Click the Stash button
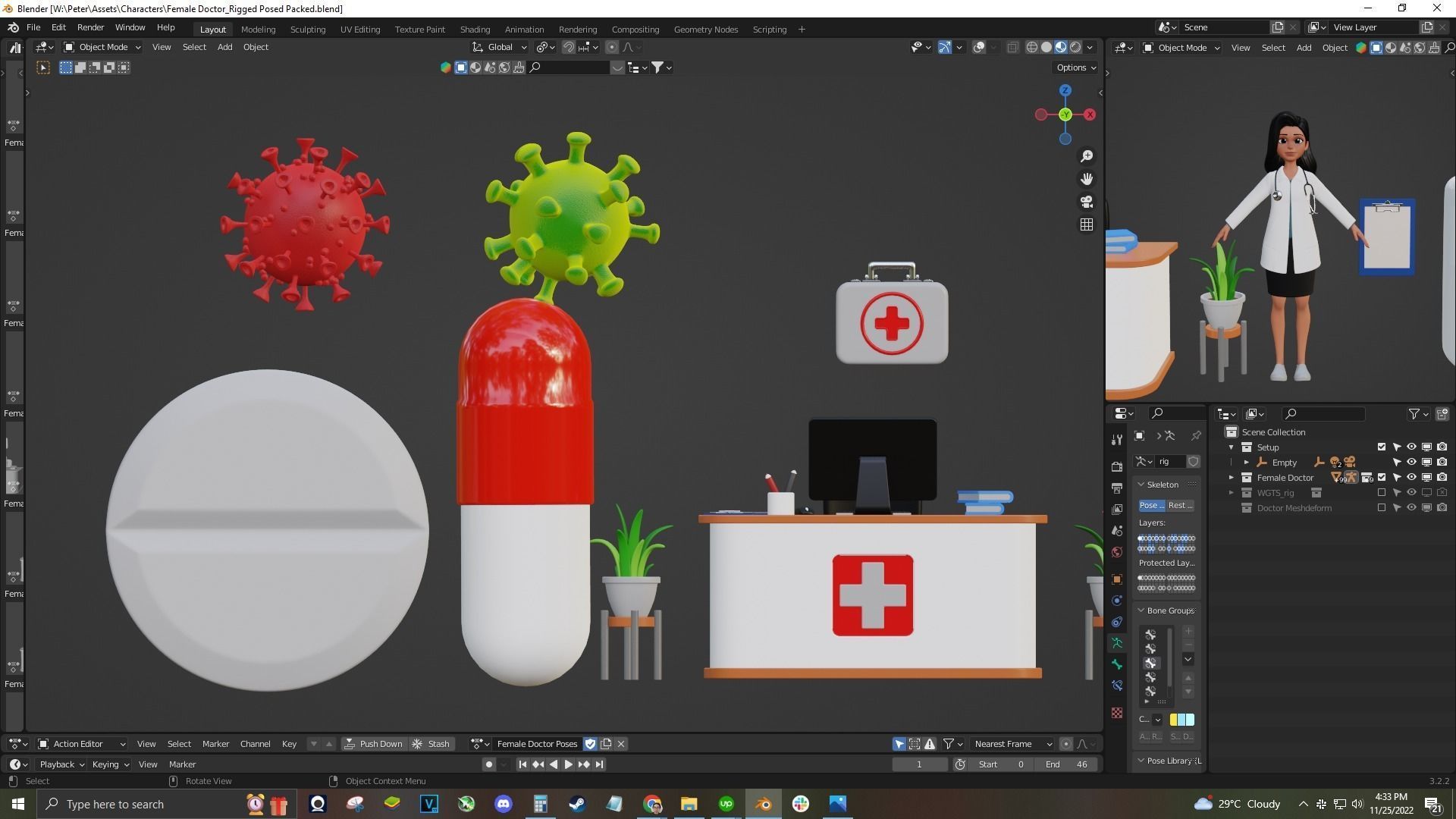This screenshot has width=1456, height=819. click(431, 744)
